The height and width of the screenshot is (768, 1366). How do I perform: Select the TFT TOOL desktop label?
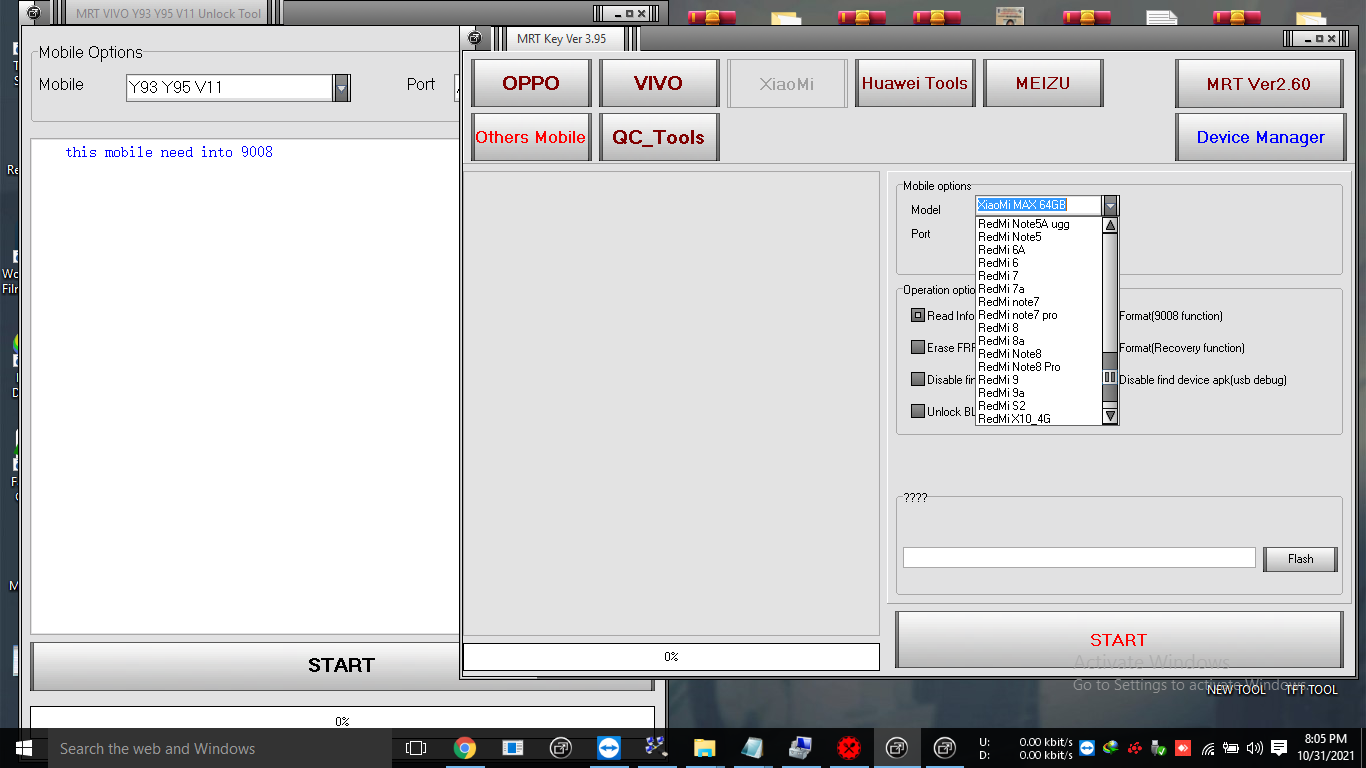tap(1311, 690)
